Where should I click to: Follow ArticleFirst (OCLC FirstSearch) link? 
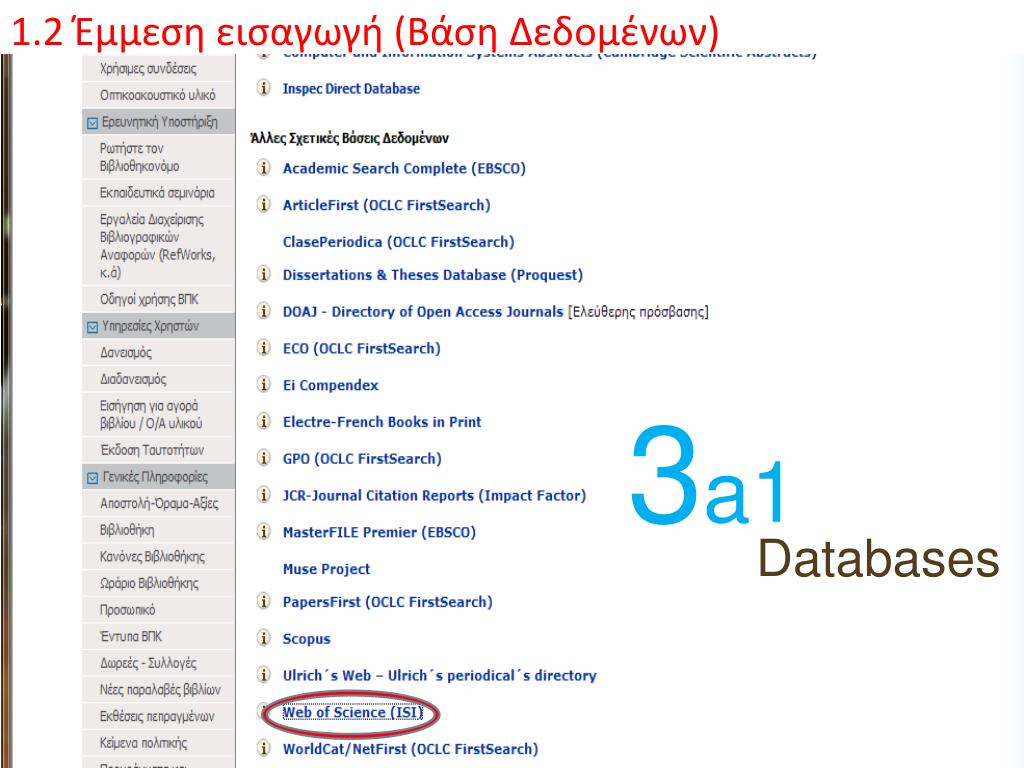click(387, 205)
